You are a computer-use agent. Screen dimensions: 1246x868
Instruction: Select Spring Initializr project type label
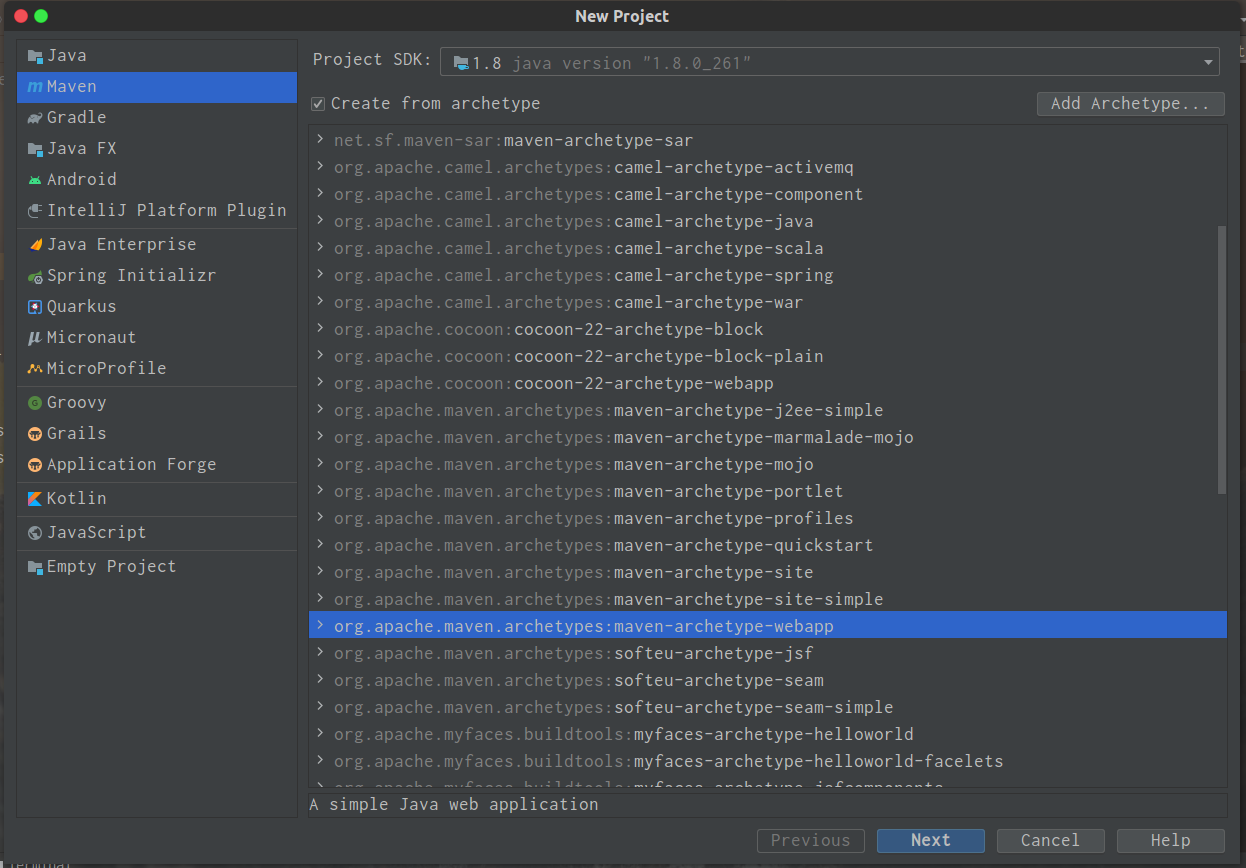(131, 276)
